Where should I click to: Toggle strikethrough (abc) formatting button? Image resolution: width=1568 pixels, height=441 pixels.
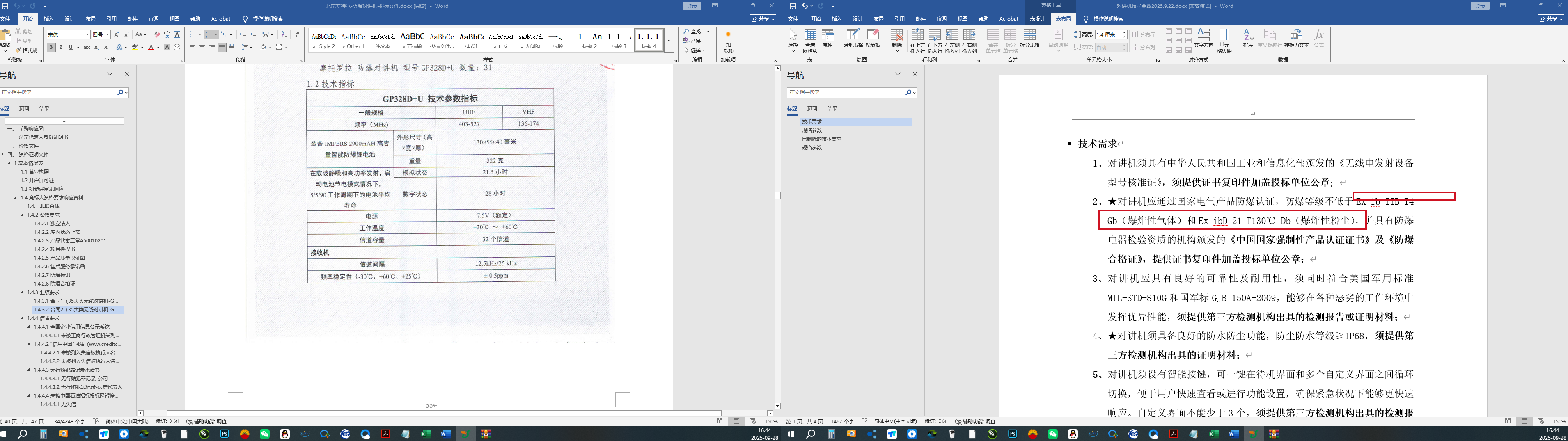point(87,48)
